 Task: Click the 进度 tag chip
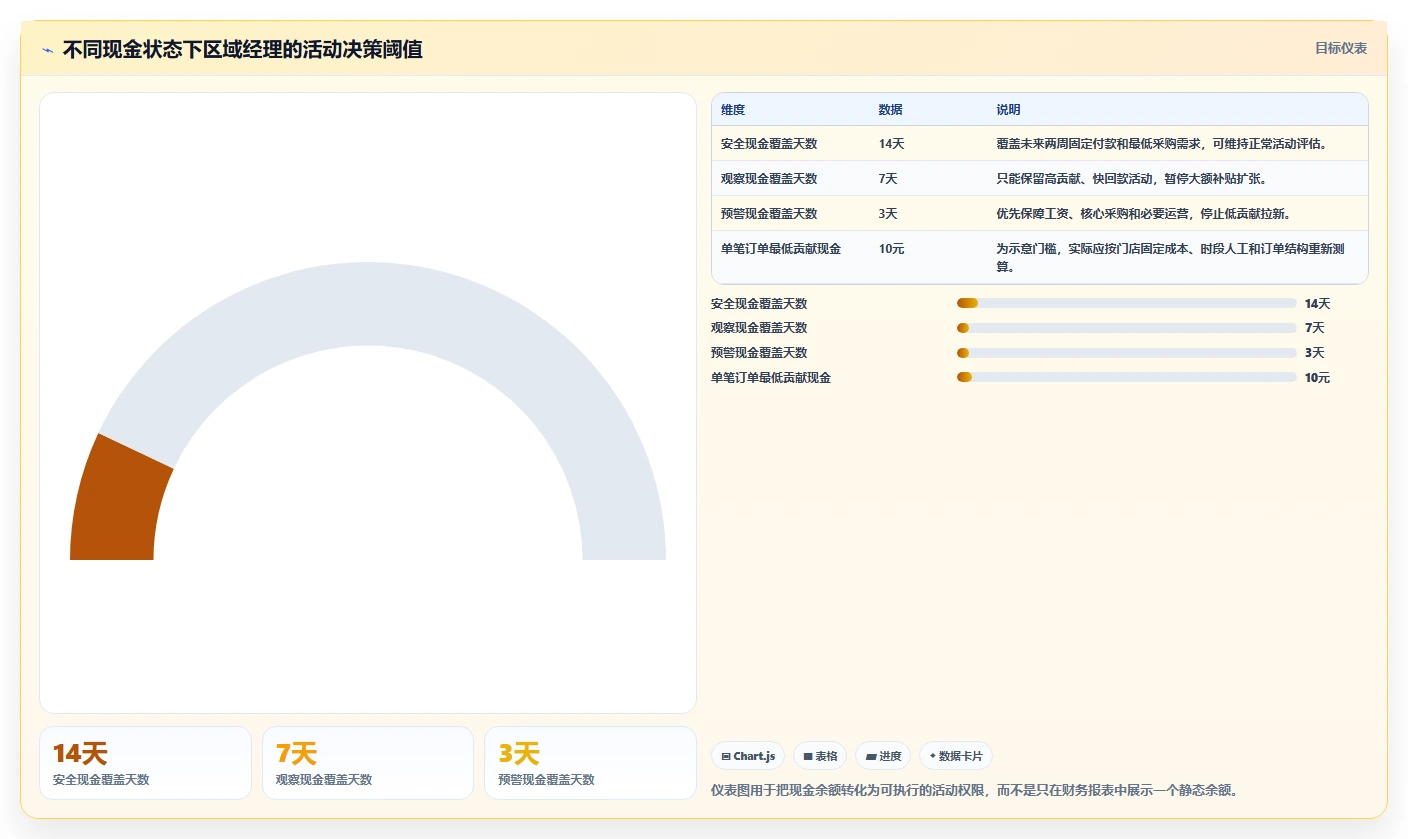pos(883,756)
